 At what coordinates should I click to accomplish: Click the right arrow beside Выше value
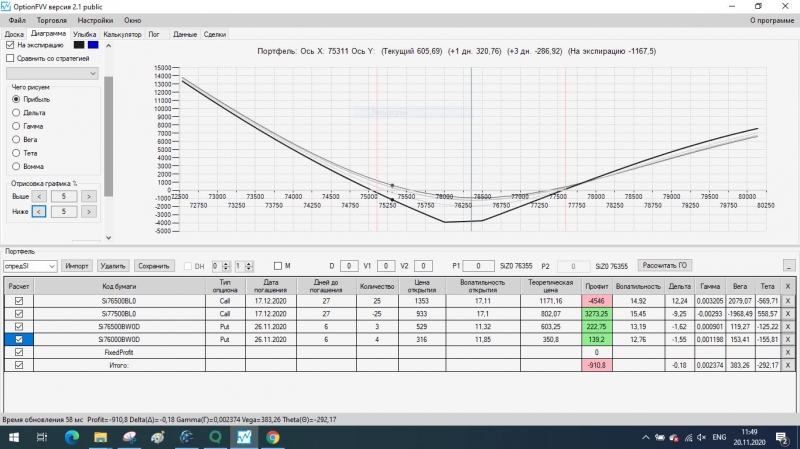tap(89, 196)
